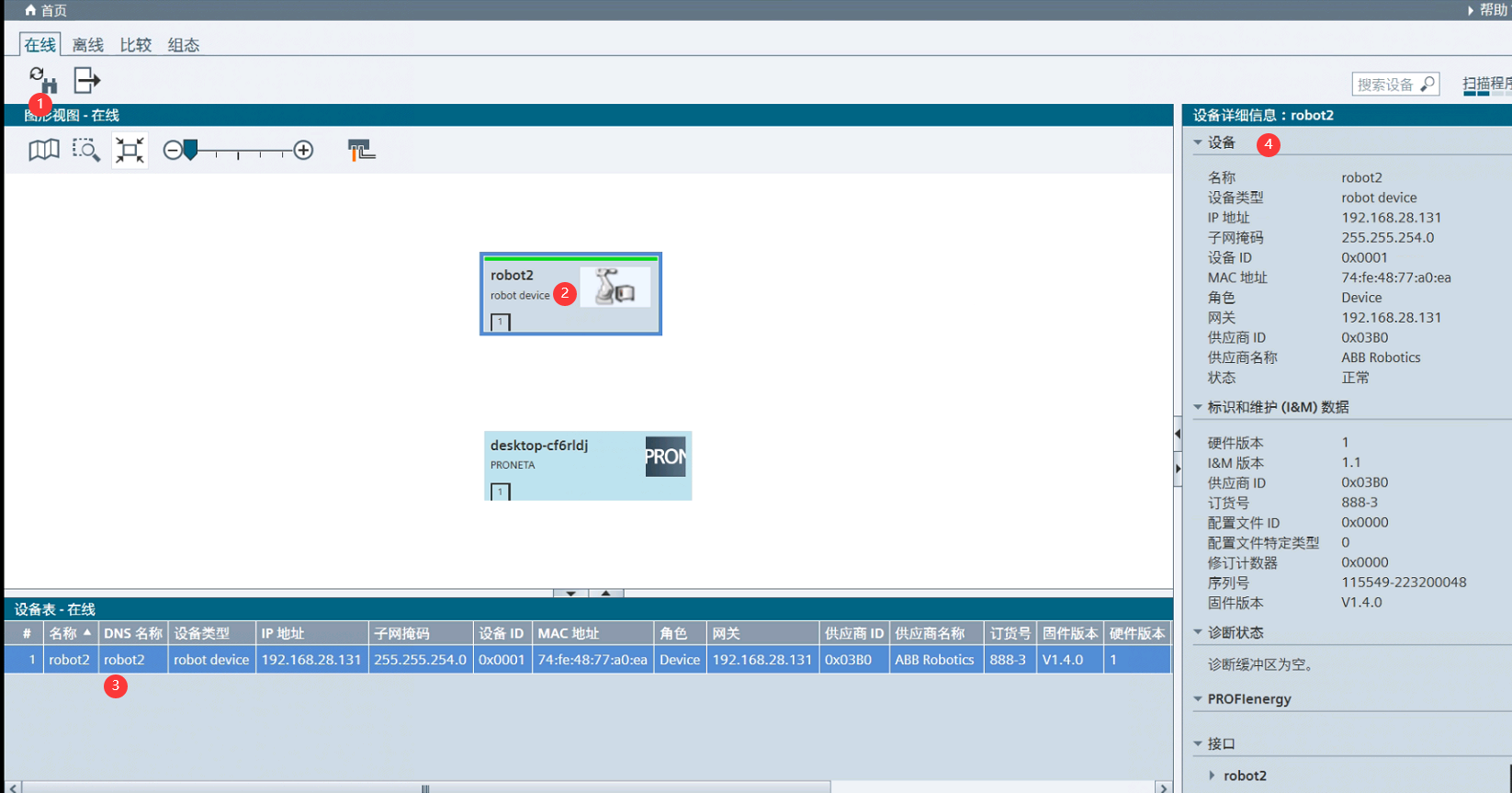Click the collapse device table down arrow

tap(570, 594)
